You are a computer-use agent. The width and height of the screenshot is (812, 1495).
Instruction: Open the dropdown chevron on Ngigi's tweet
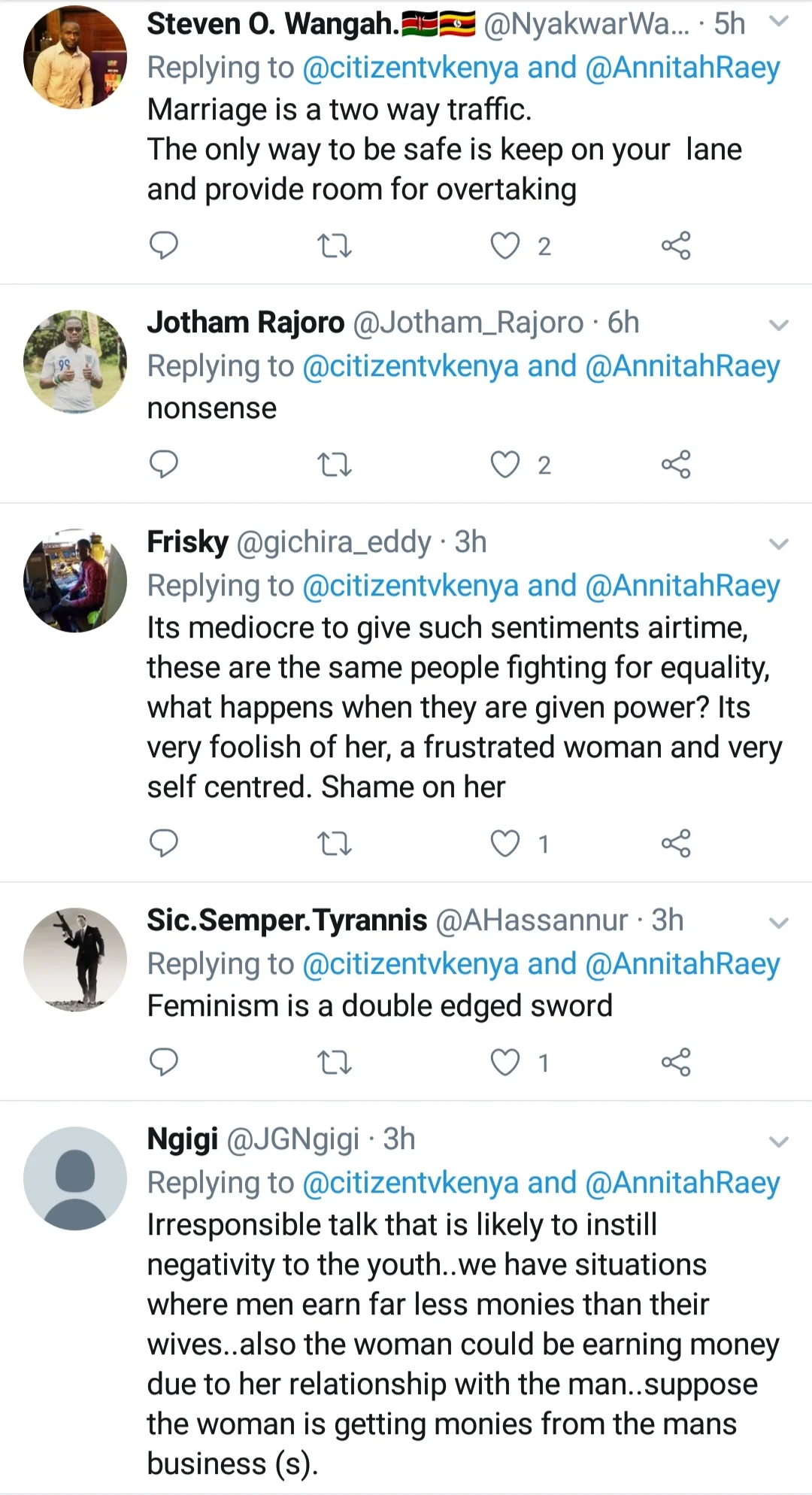779,1142
